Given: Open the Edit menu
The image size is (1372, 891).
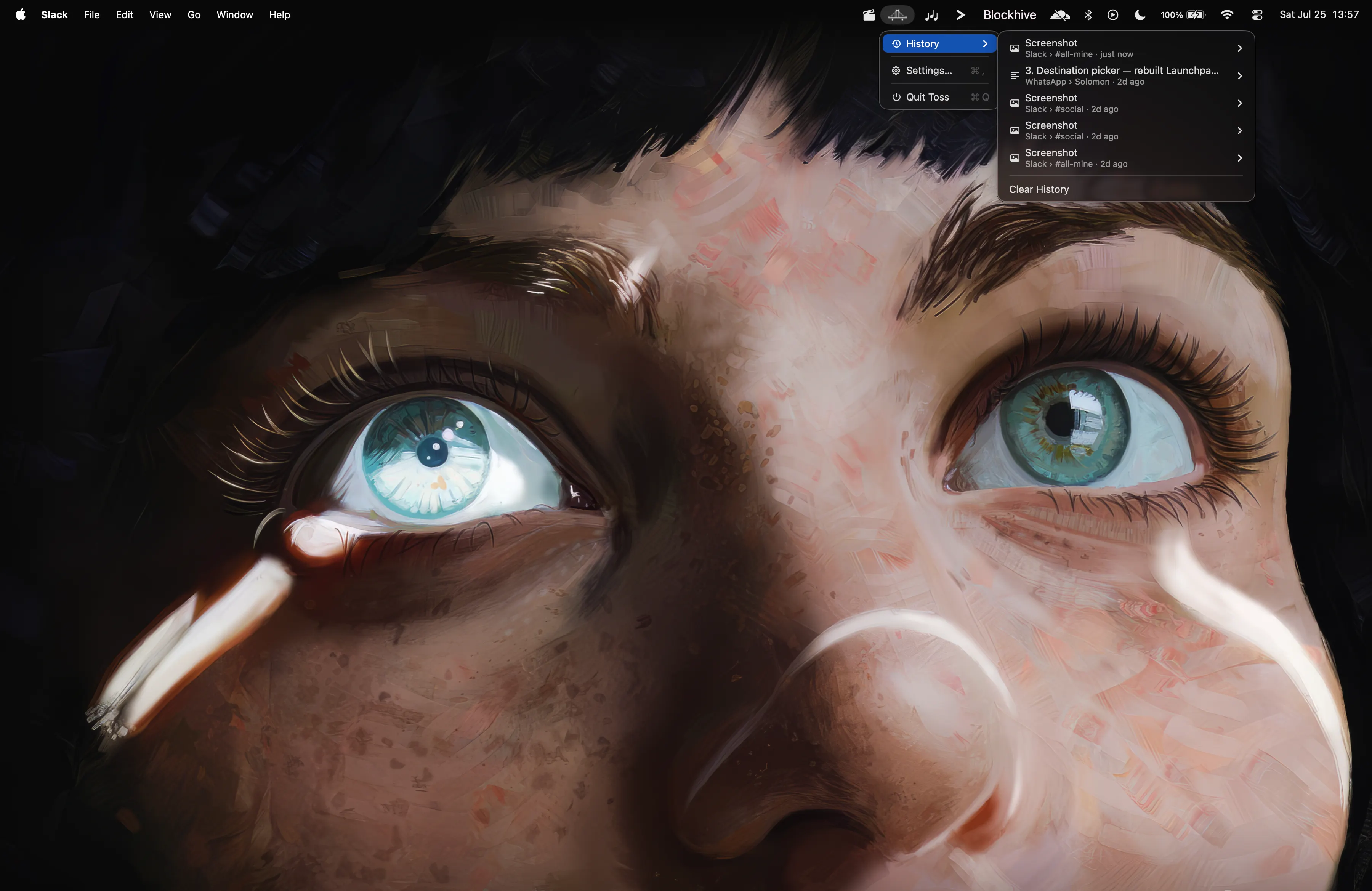Looking at the screenshot, I should 125,15.
